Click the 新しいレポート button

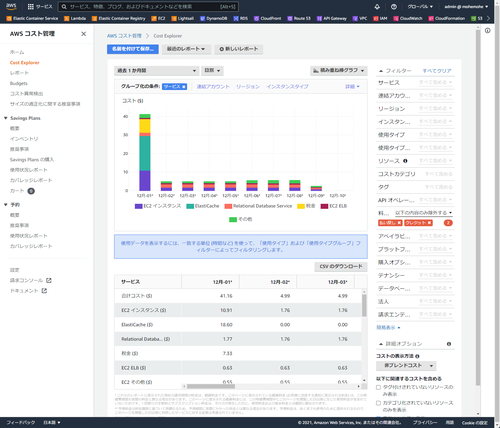[239, 49]
